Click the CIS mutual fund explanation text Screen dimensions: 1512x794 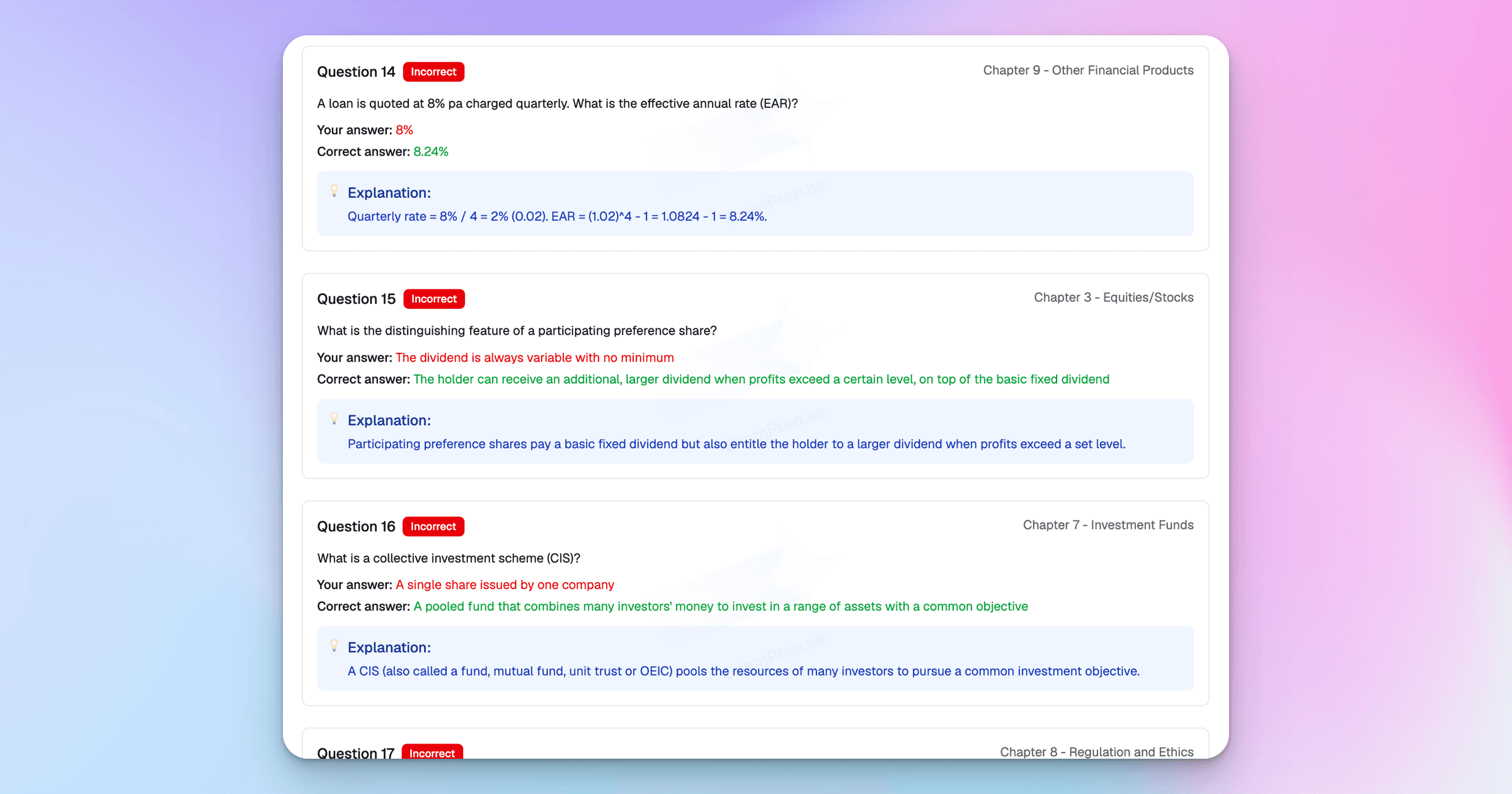click(744, 672)
